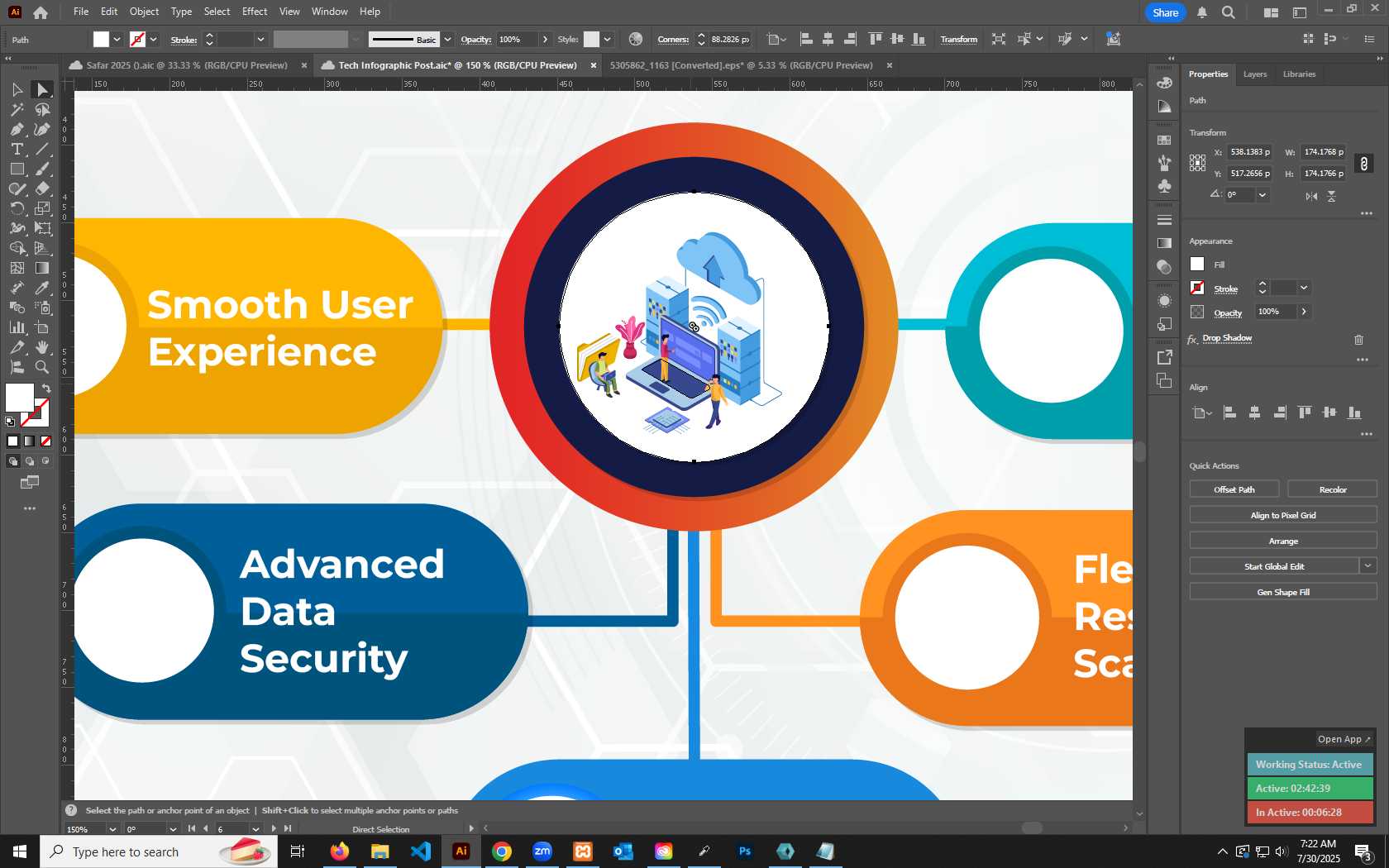
Task: Click Stroke swatch in Appearance section
Action: (x=1197, y=288)
